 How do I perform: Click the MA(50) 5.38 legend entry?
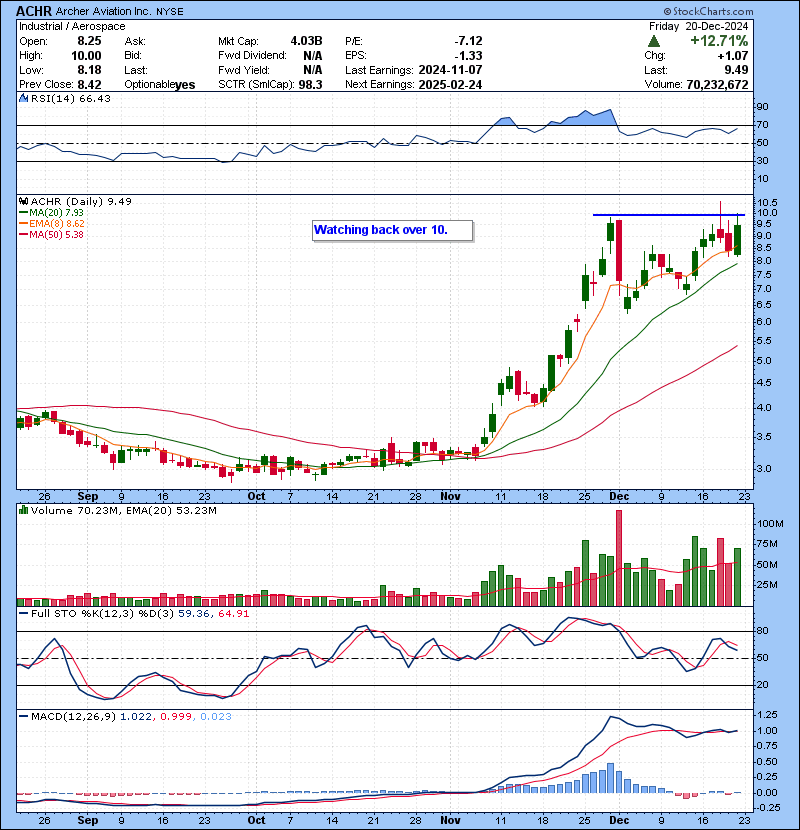coord(51,235)
